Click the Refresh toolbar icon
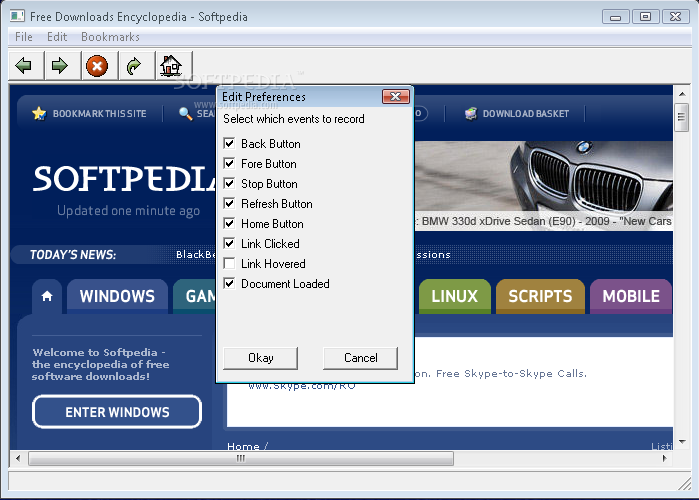699x500 pixels. 134,66
